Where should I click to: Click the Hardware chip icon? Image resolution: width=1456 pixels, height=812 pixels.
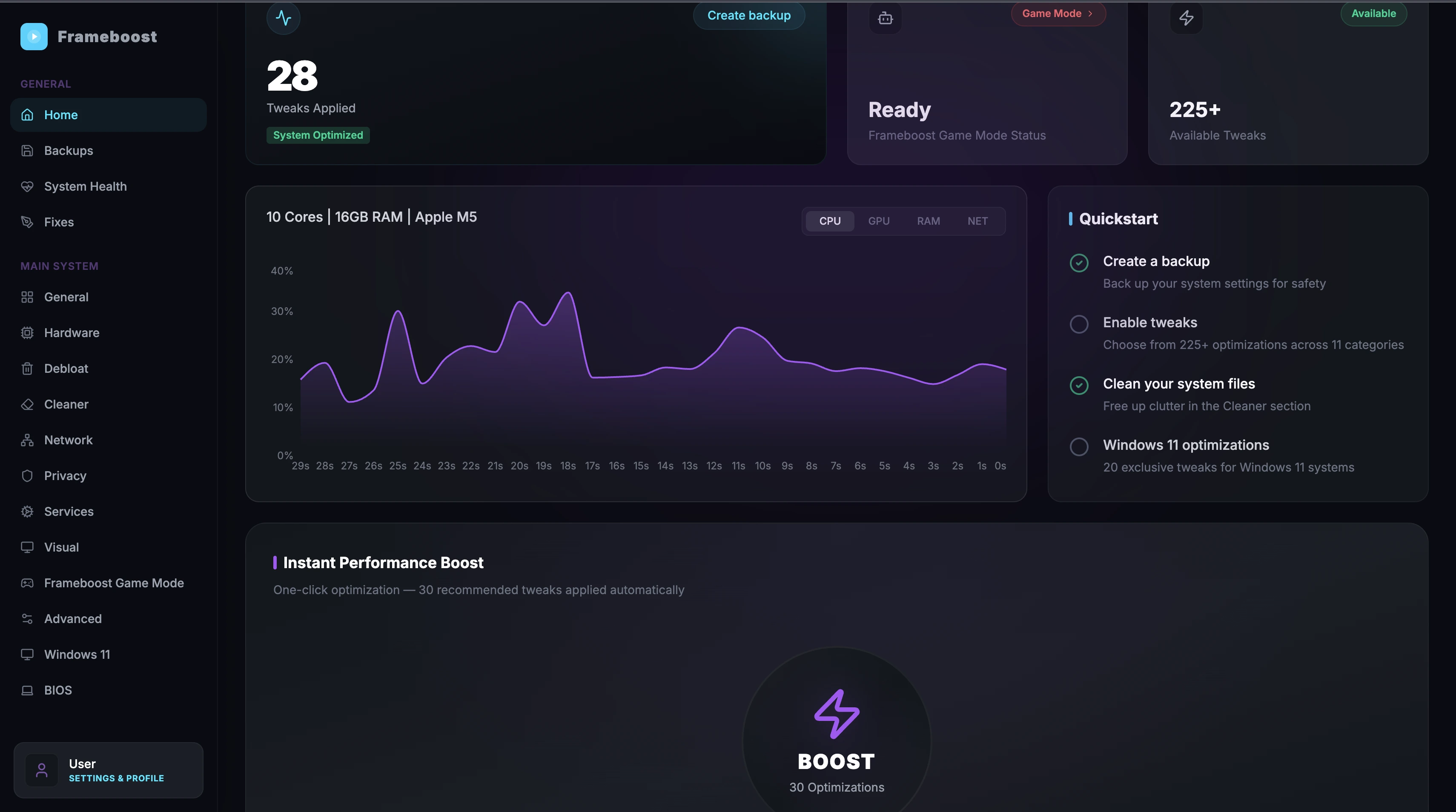click(27, 333)
